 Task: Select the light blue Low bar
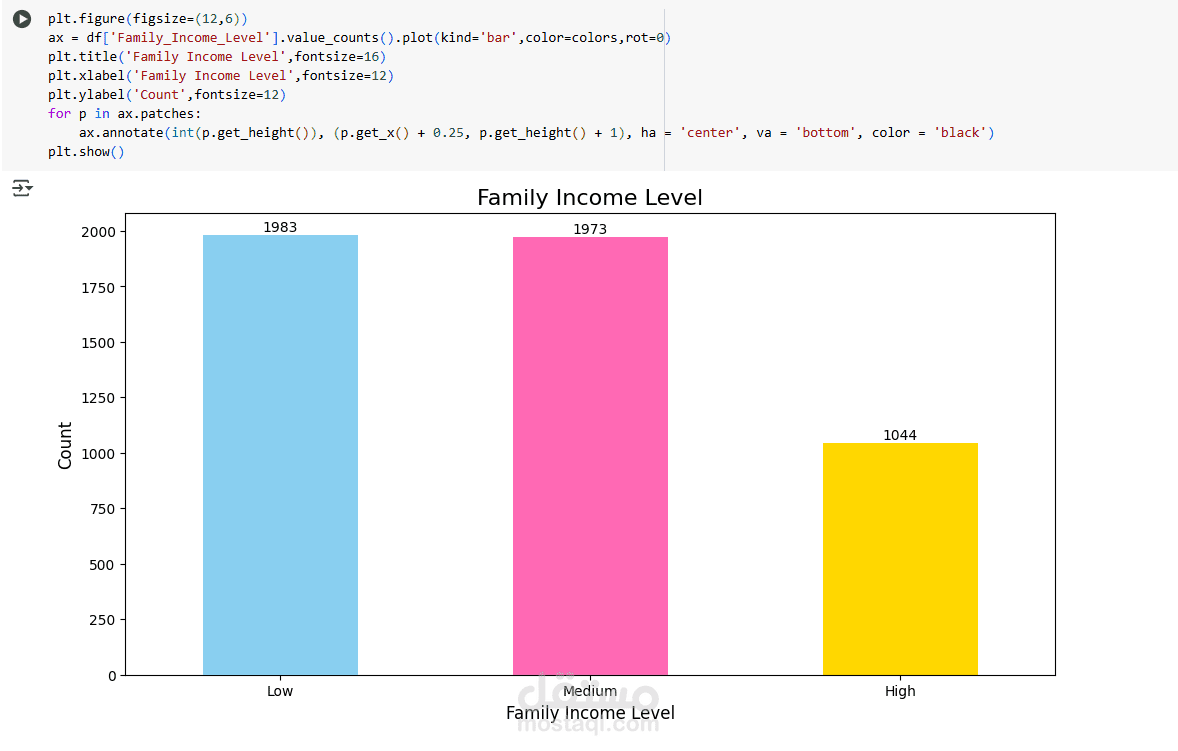pos(280,455)
